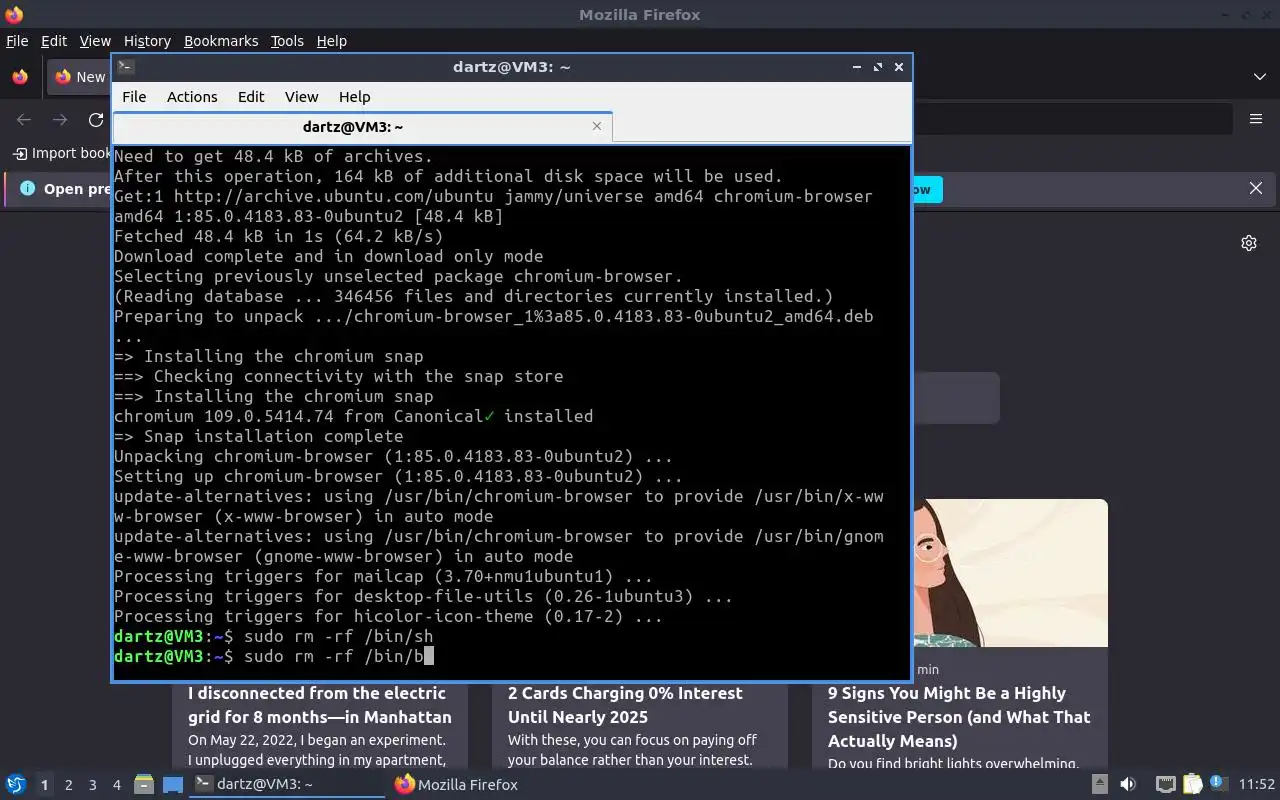The image size is (1280, 800).
Task: Dismiss the Firefox notification bar
Action: pyautogui.click(x=1256, y=188)
